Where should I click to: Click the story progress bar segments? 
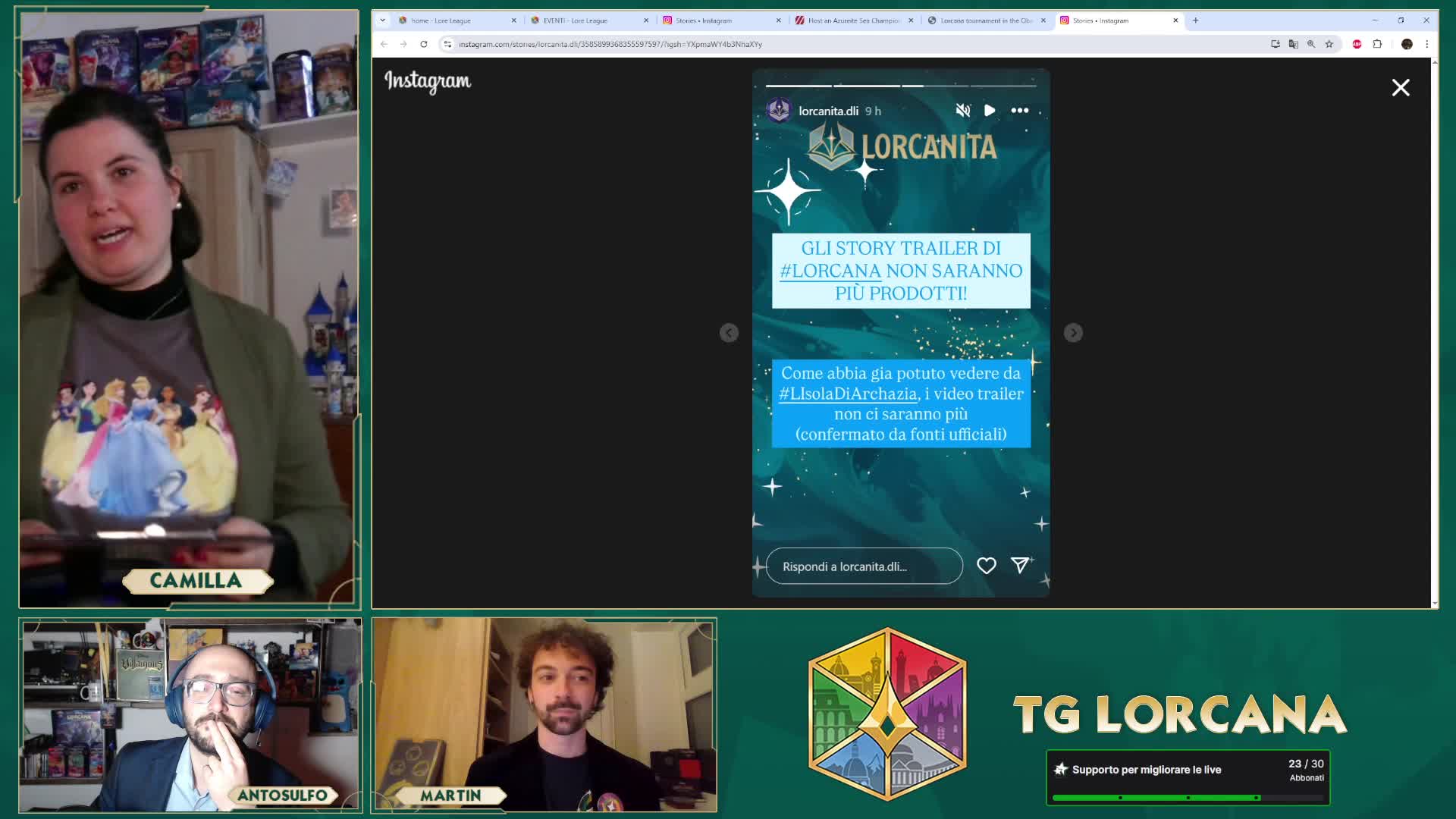[901, 86]
